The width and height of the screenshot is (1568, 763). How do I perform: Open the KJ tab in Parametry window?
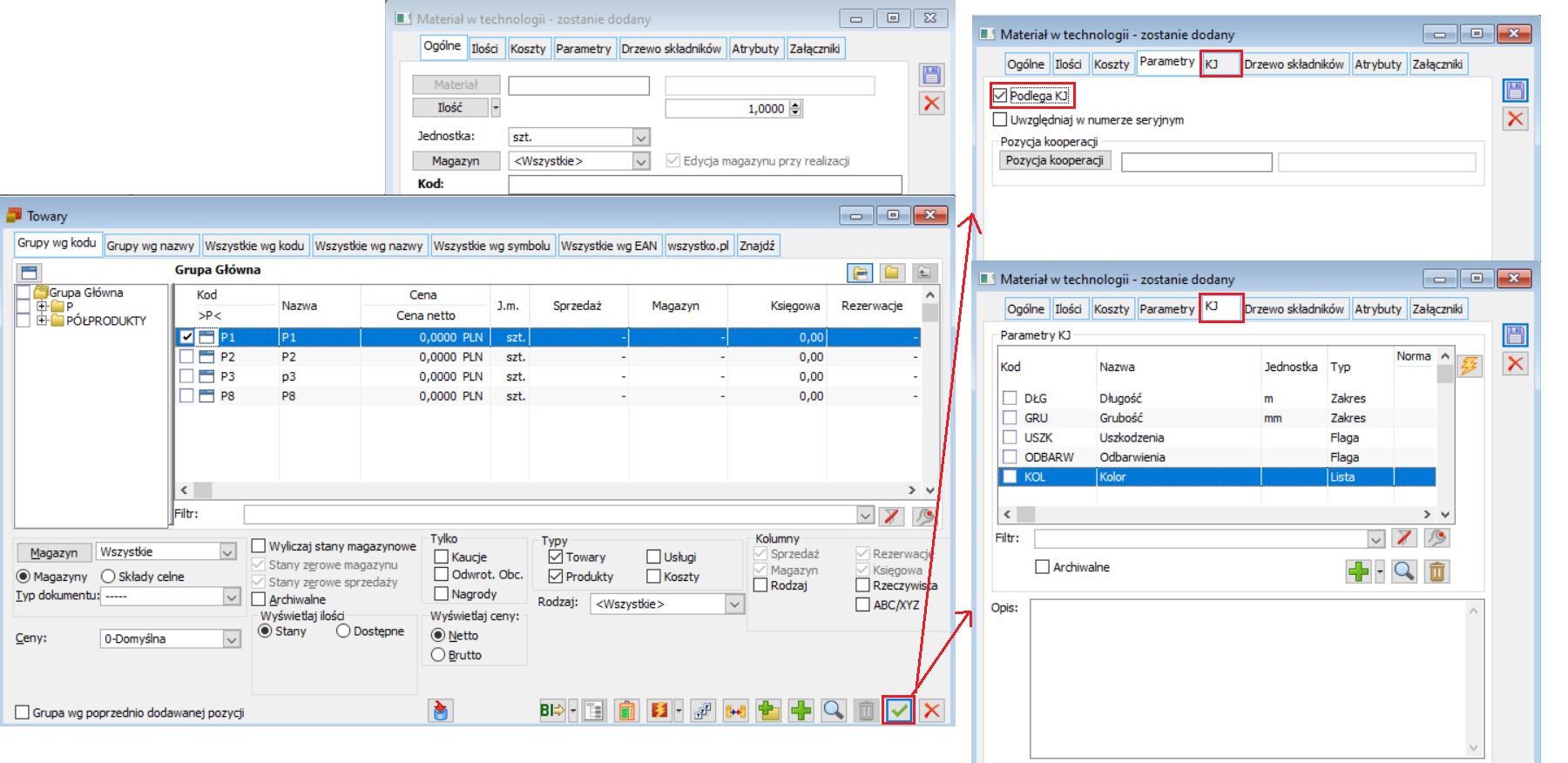(1220, 63)
